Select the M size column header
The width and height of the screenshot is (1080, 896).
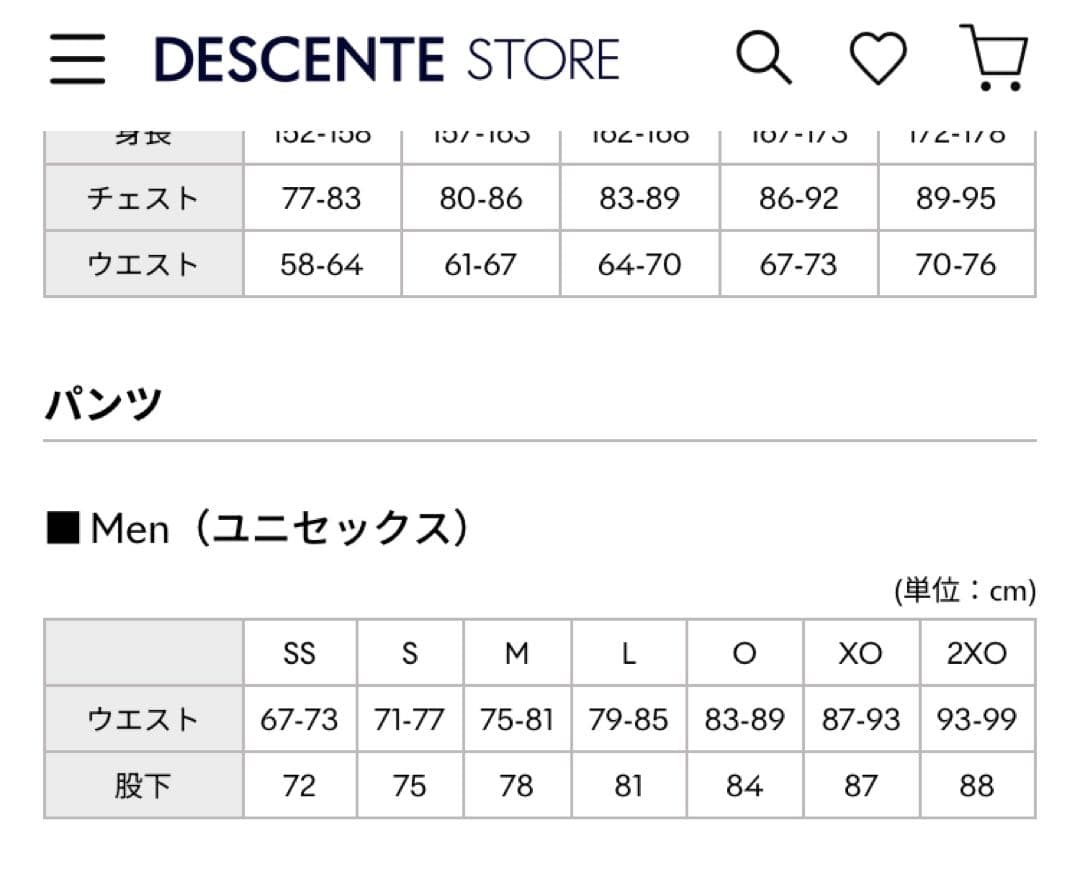coord(515,653)
